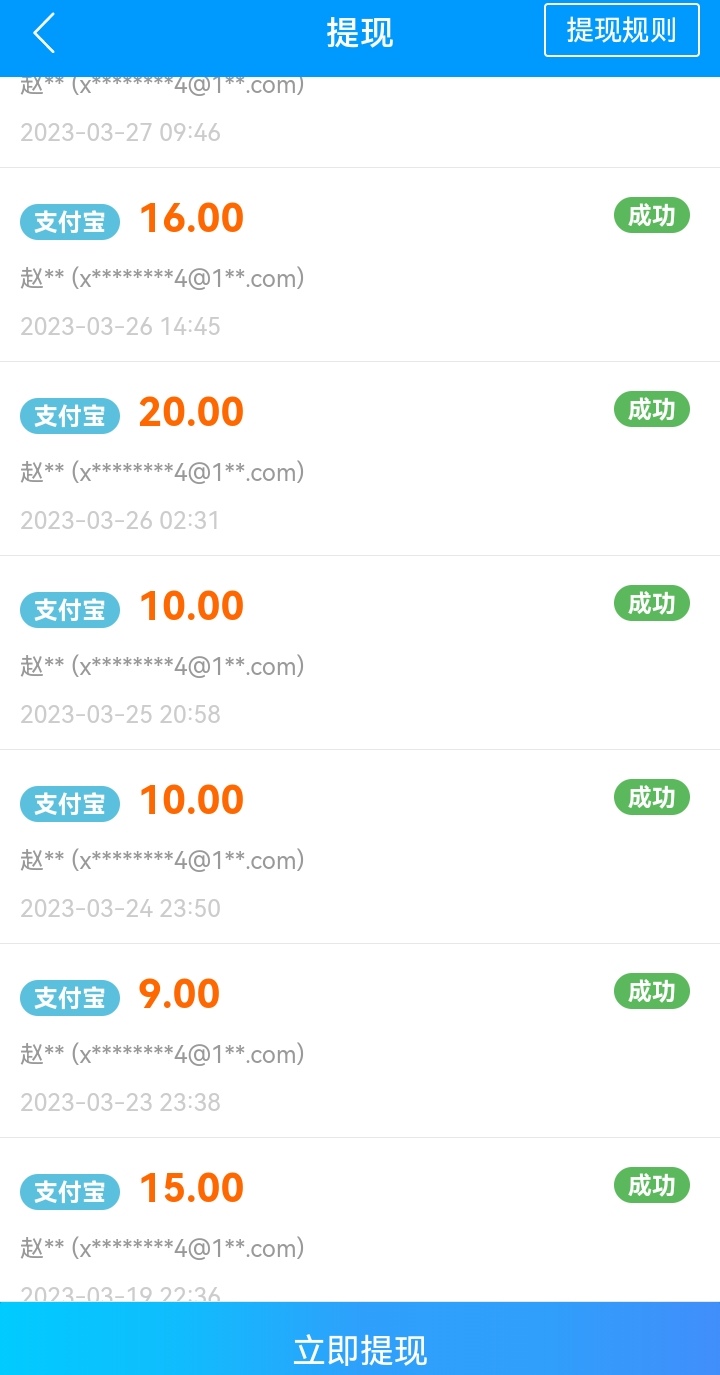Select the 20.00 withdrawal amount
The width and height of the screenshot is (720, 1375).
[x=191, y=412]
